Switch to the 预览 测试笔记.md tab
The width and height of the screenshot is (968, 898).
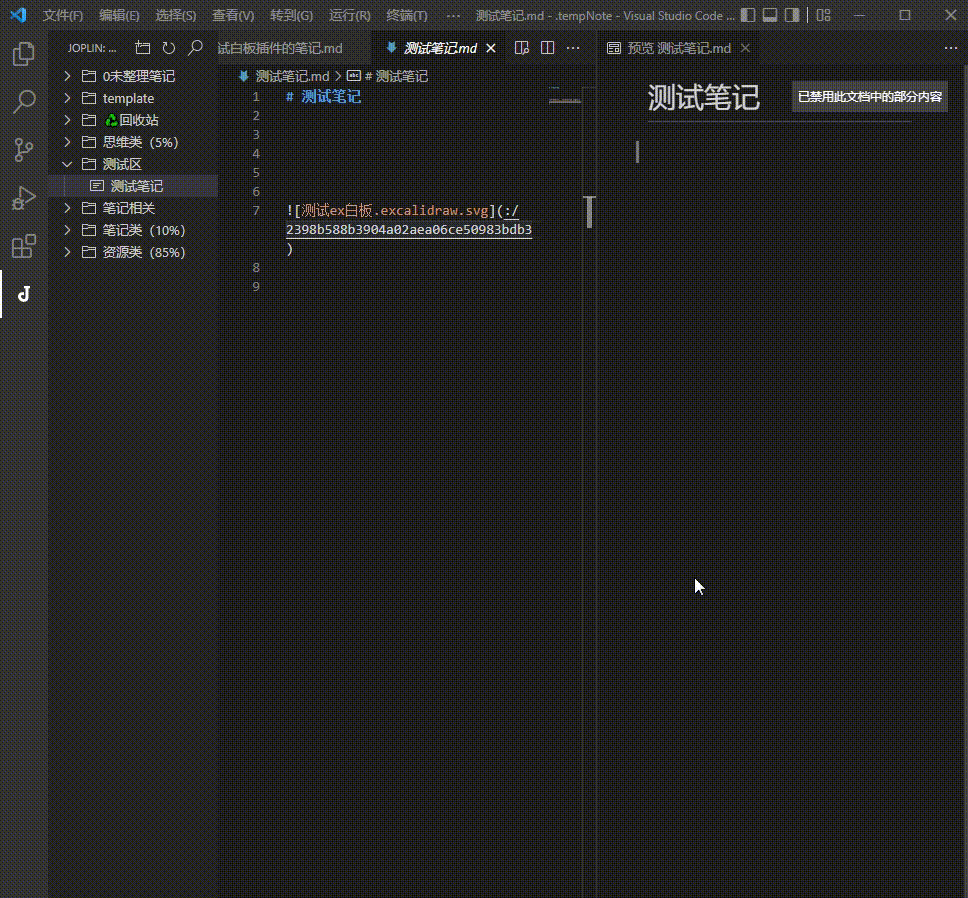point(678,48)
